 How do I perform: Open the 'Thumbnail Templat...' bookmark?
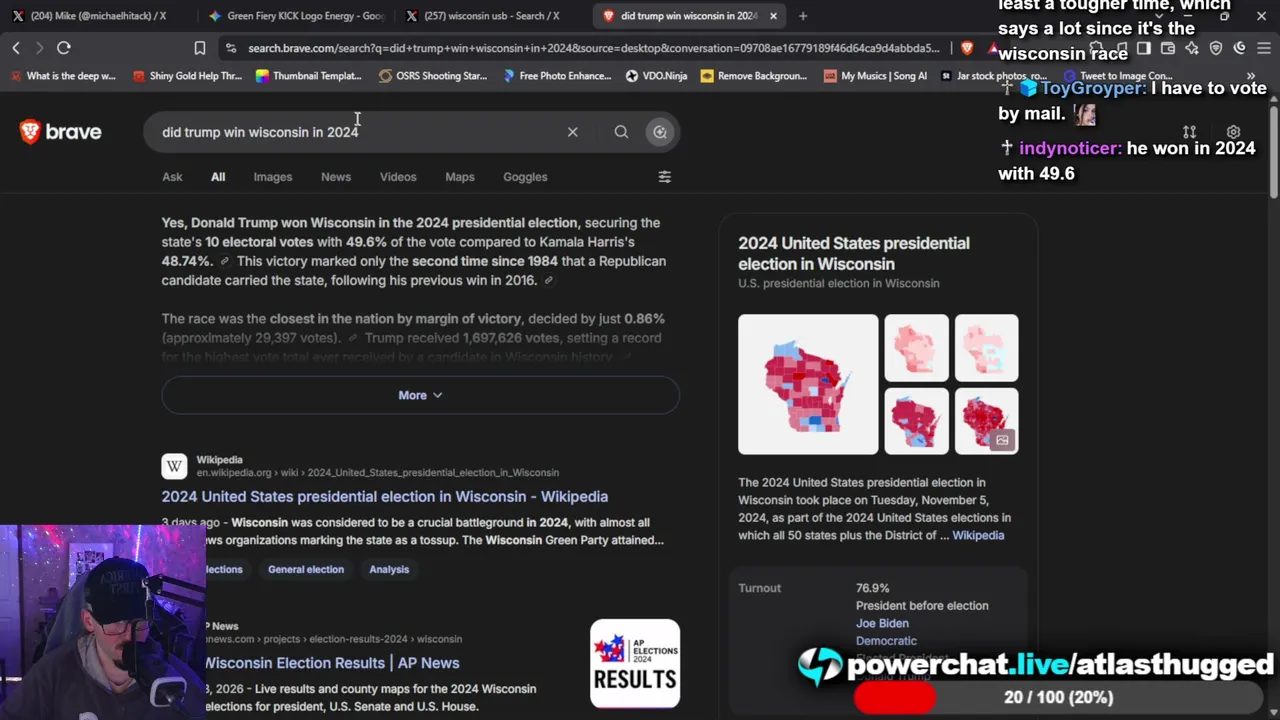click(308, 76)
